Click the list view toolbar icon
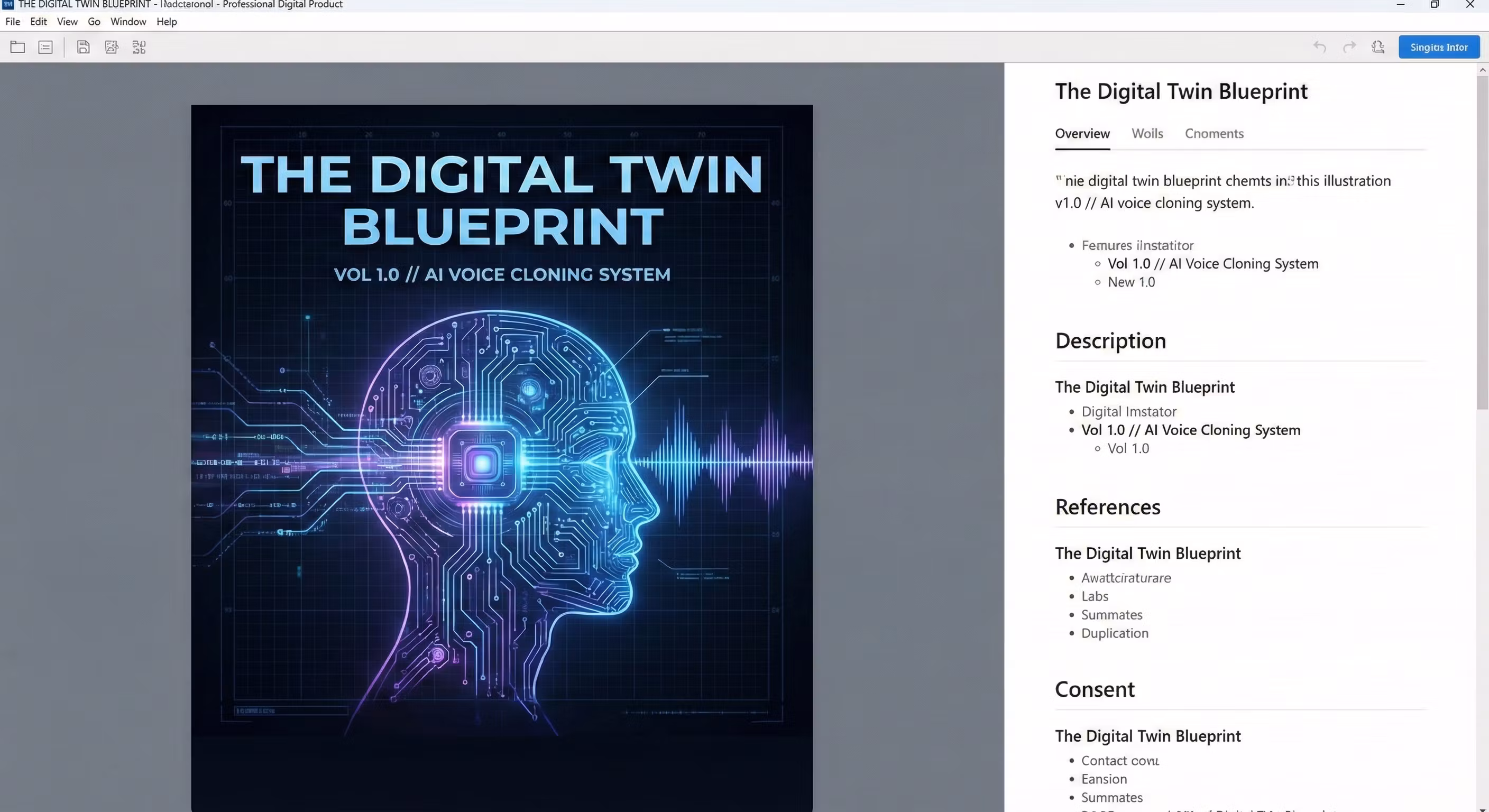This screenshot has height=812, width=1489. coord(45,48)
